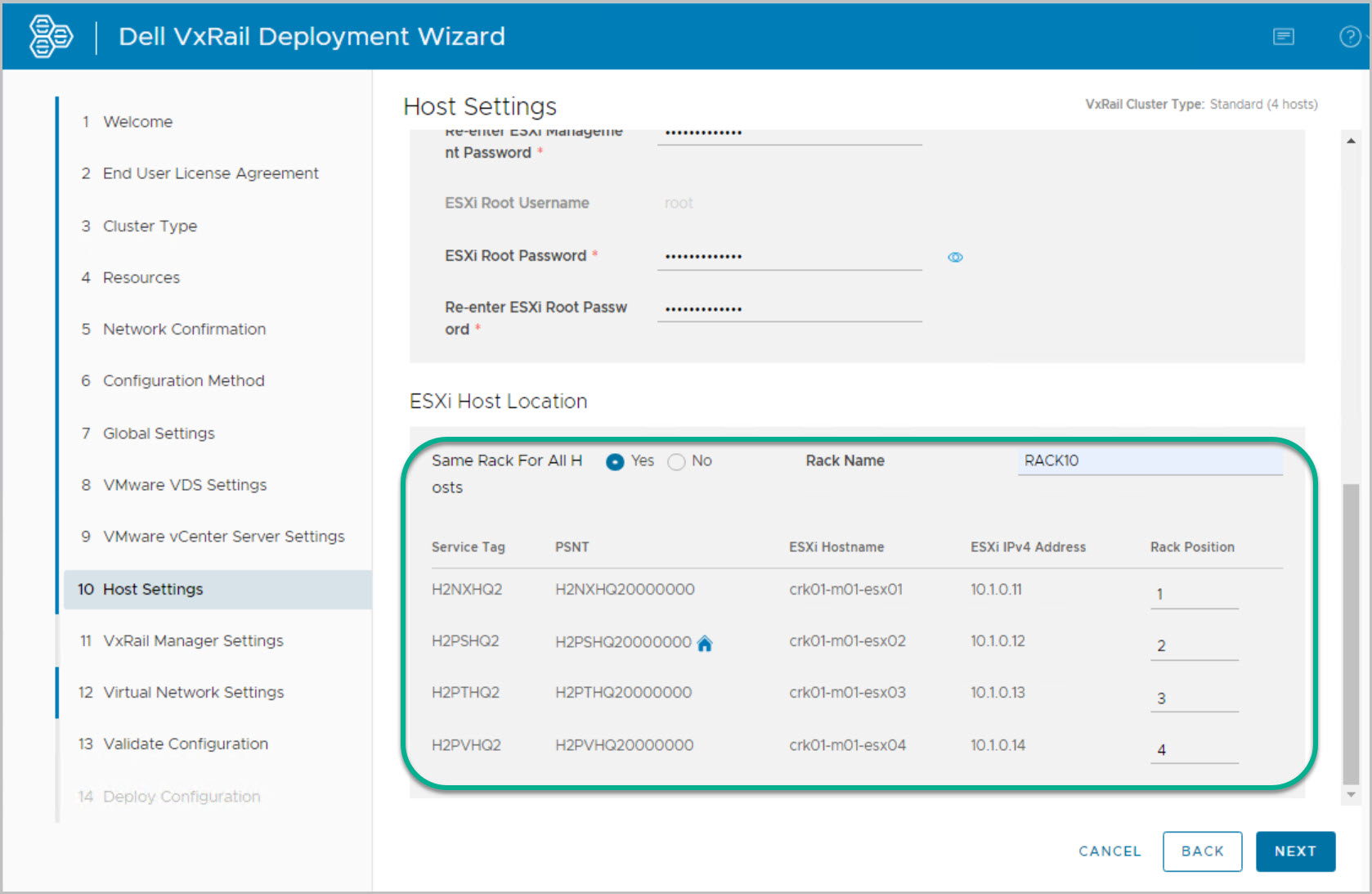This screenshot has width=1372, height=894.
Task: Edit rack position field for crk01-m01-esx01
Action: click(1193, 595)
